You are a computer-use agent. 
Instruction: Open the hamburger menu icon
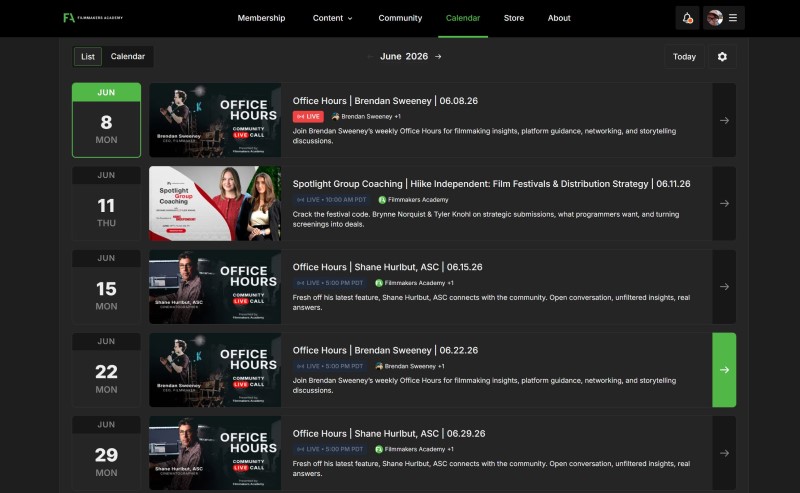click(x=733, y=18)
